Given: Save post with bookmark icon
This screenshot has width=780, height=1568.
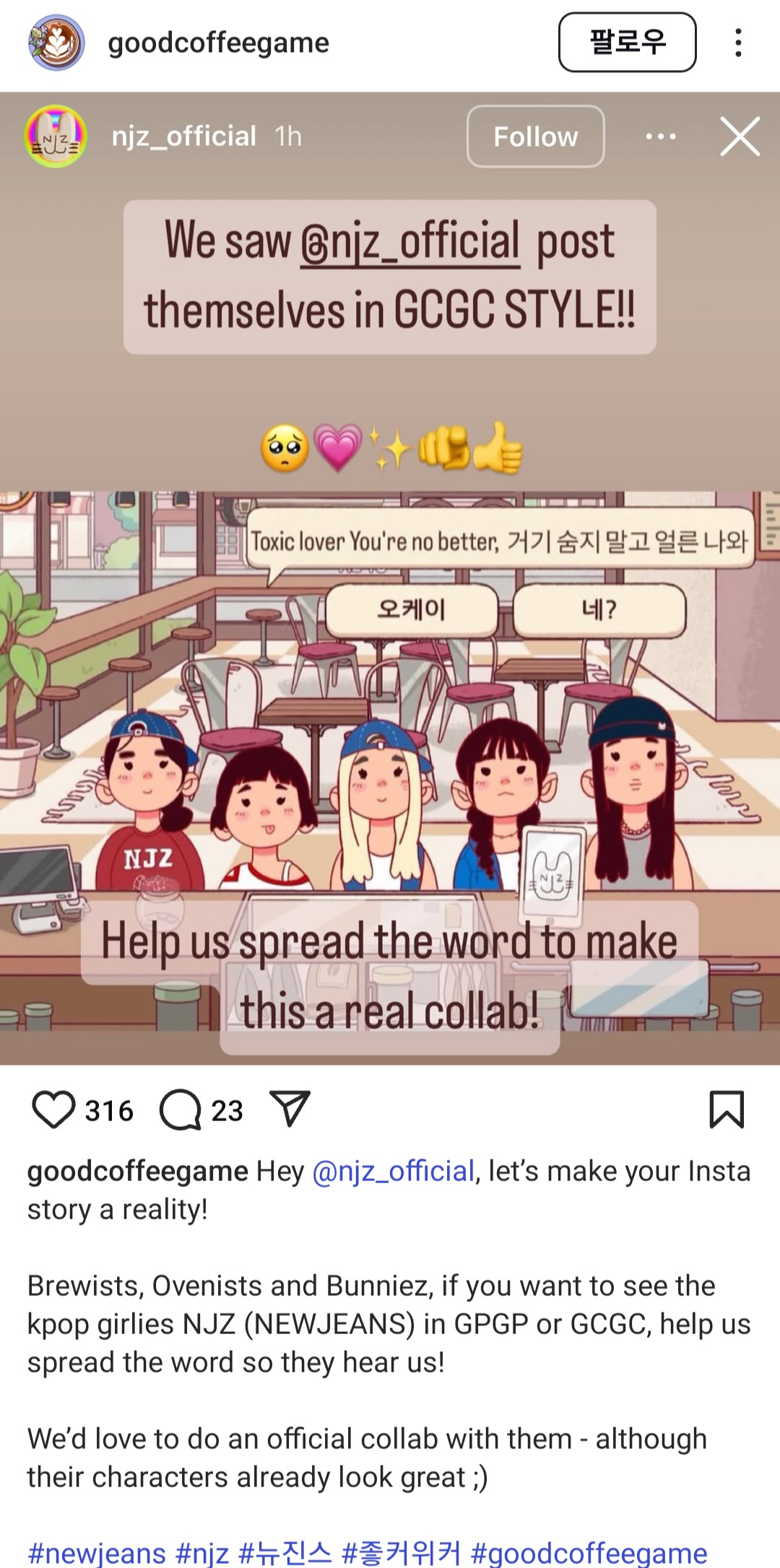Looking at the screenshot, I should pyautogui.click(x=727, y=1110).
